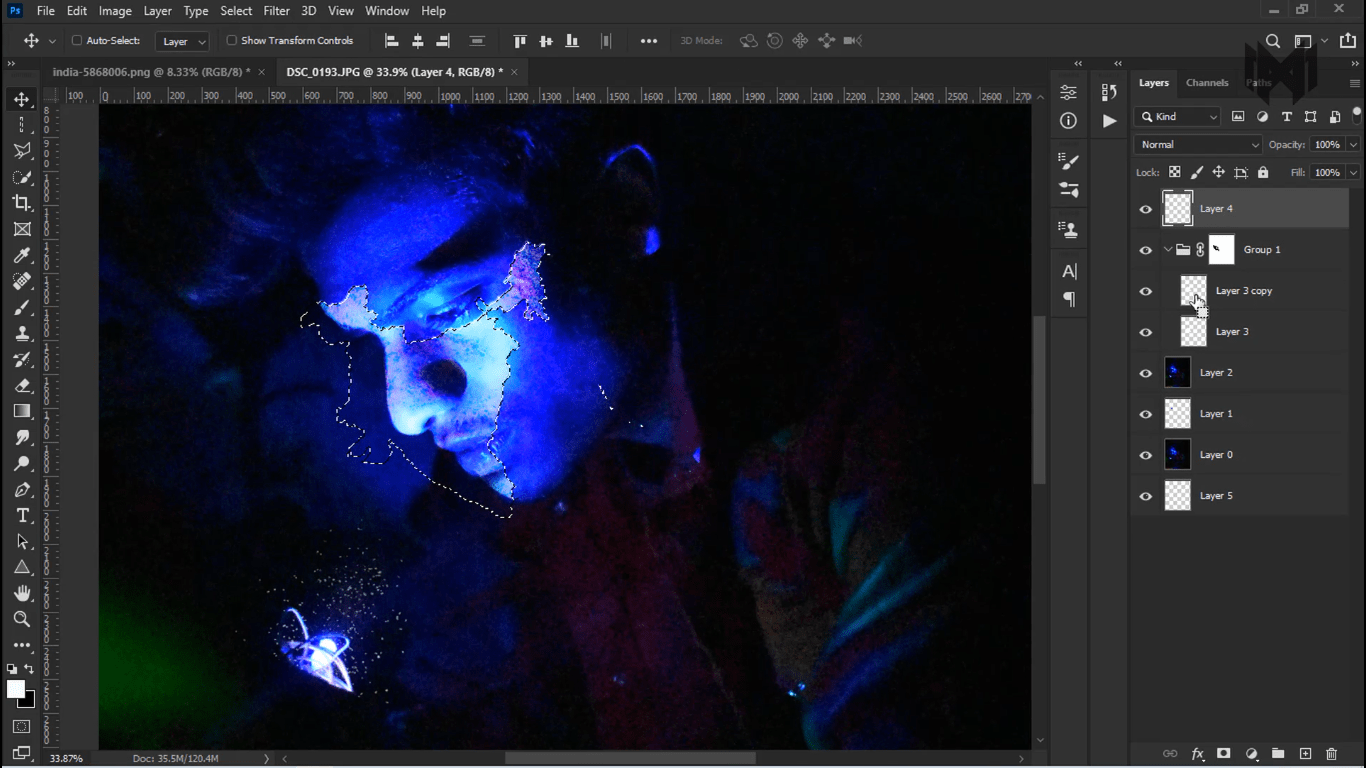Open the Window menu

pyautogui.click(x=387, y=11)
